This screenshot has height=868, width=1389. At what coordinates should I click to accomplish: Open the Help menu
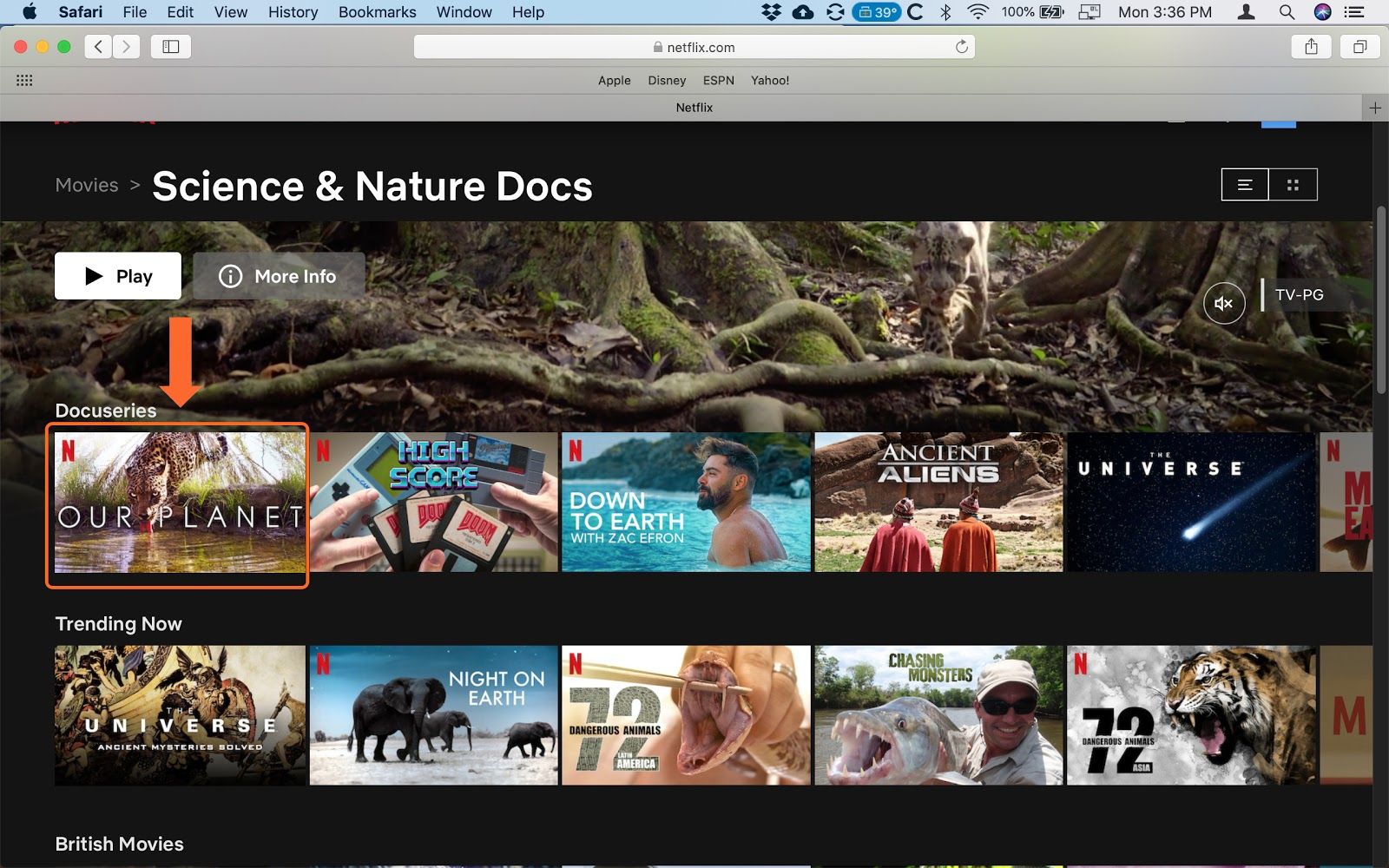(528, 11)
